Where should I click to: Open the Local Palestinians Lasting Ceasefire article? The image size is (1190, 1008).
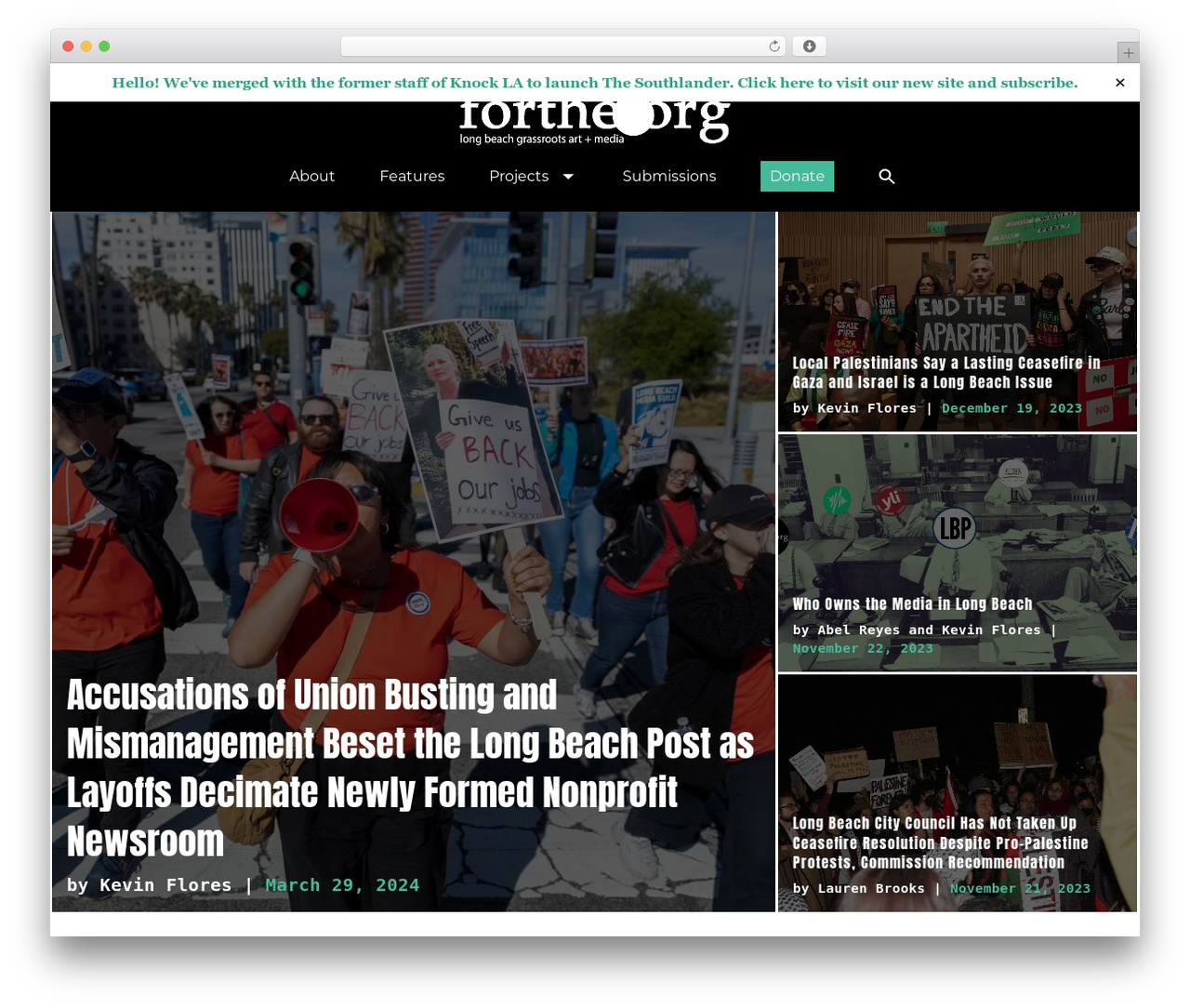(946, 373)
